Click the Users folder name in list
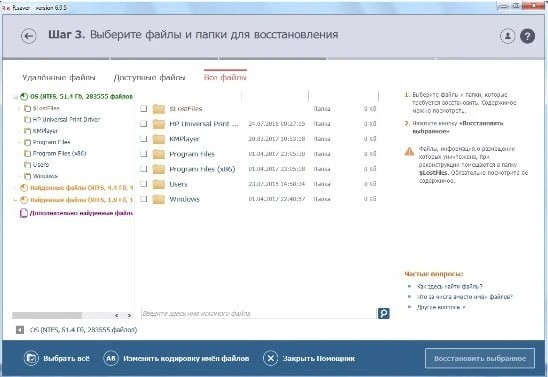 178,184
